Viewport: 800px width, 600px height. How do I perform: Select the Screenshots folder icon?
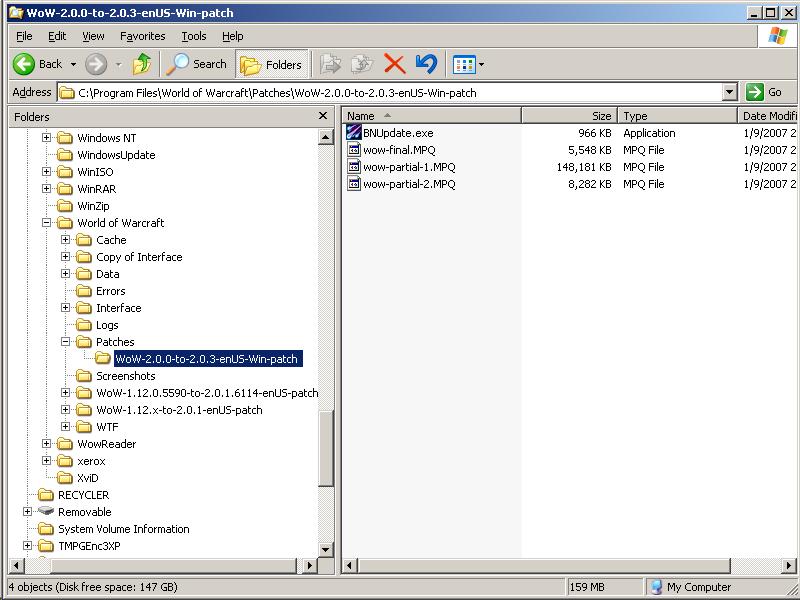click(x=84, y=376)
